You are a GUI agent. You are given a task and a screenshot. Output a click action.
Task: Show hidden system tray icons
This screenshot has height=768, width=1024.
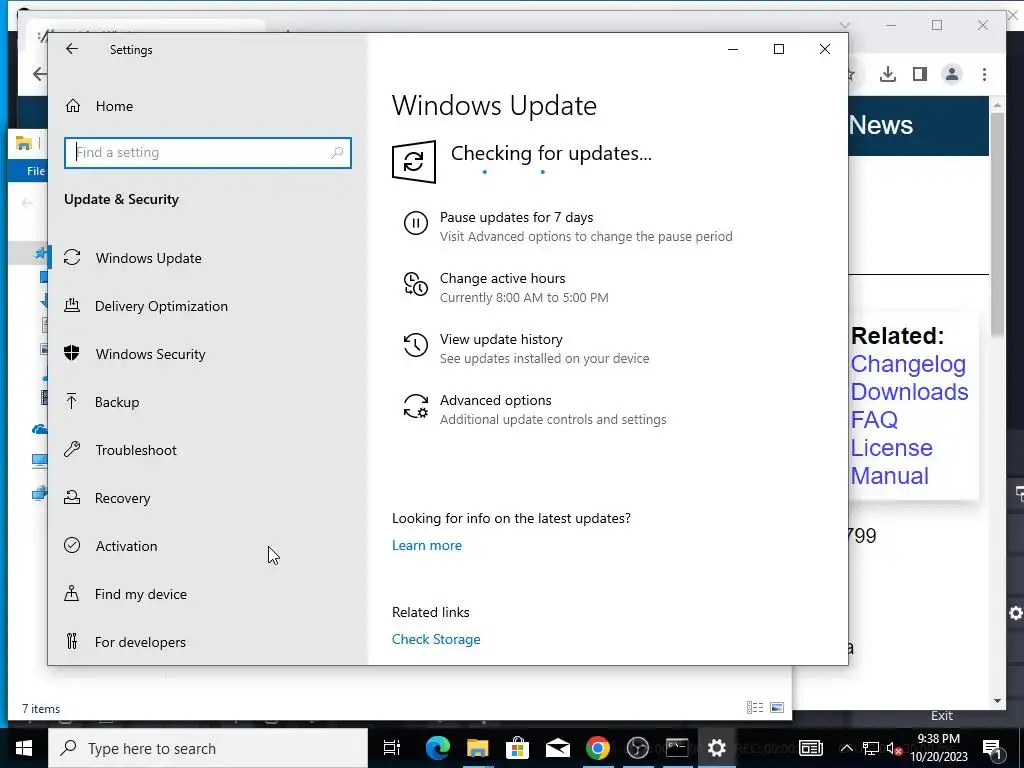point(846,748)
